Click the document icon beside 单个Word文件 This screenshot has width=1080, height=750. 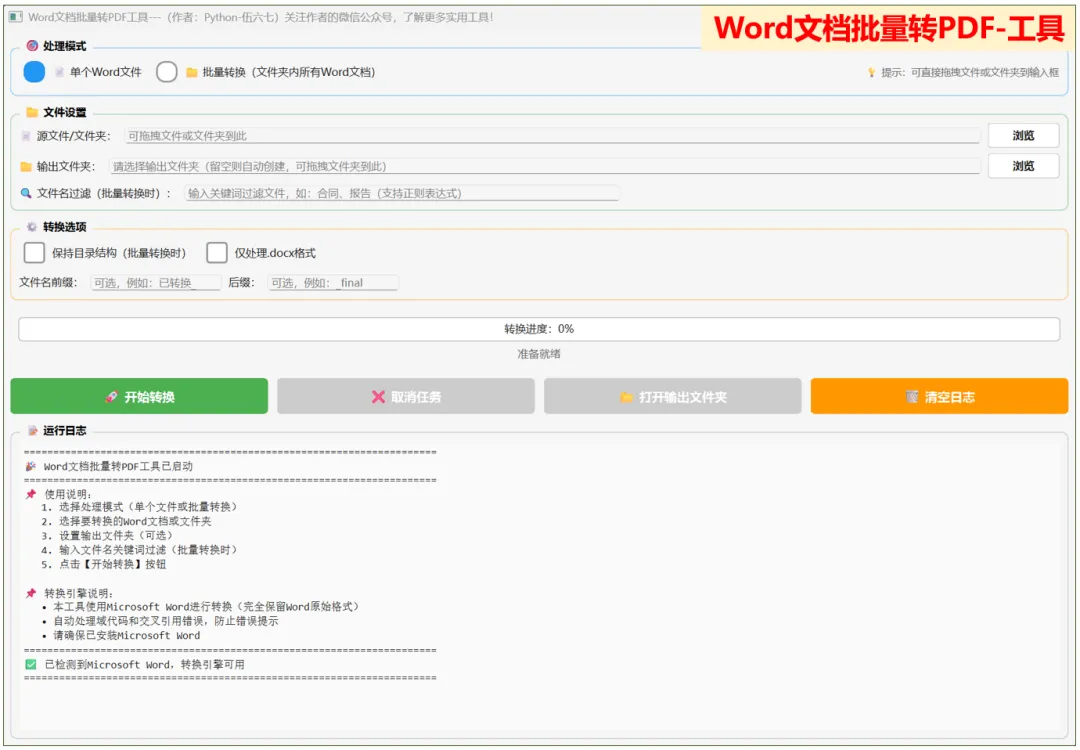[59, 72]
